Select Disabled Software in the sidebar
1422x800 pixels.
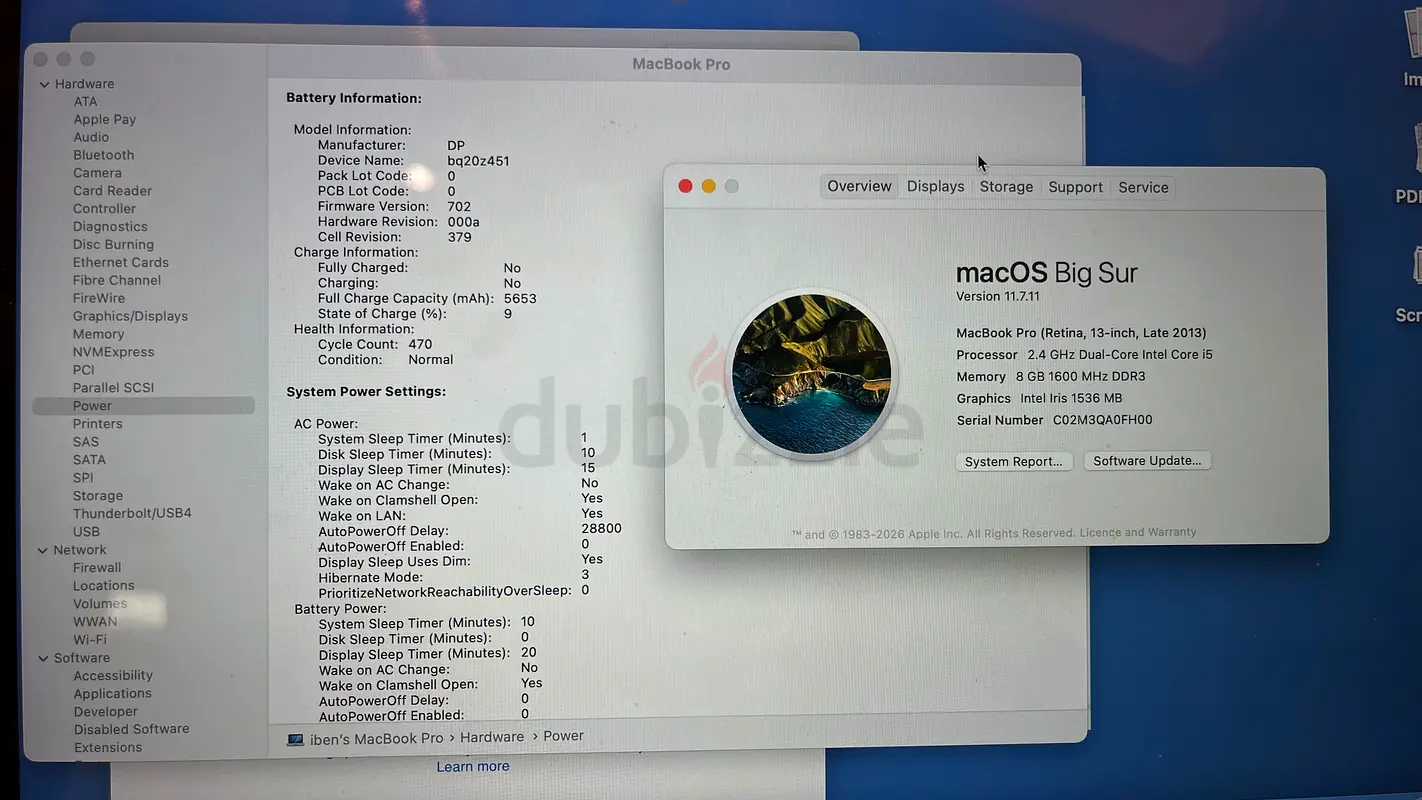131,730
